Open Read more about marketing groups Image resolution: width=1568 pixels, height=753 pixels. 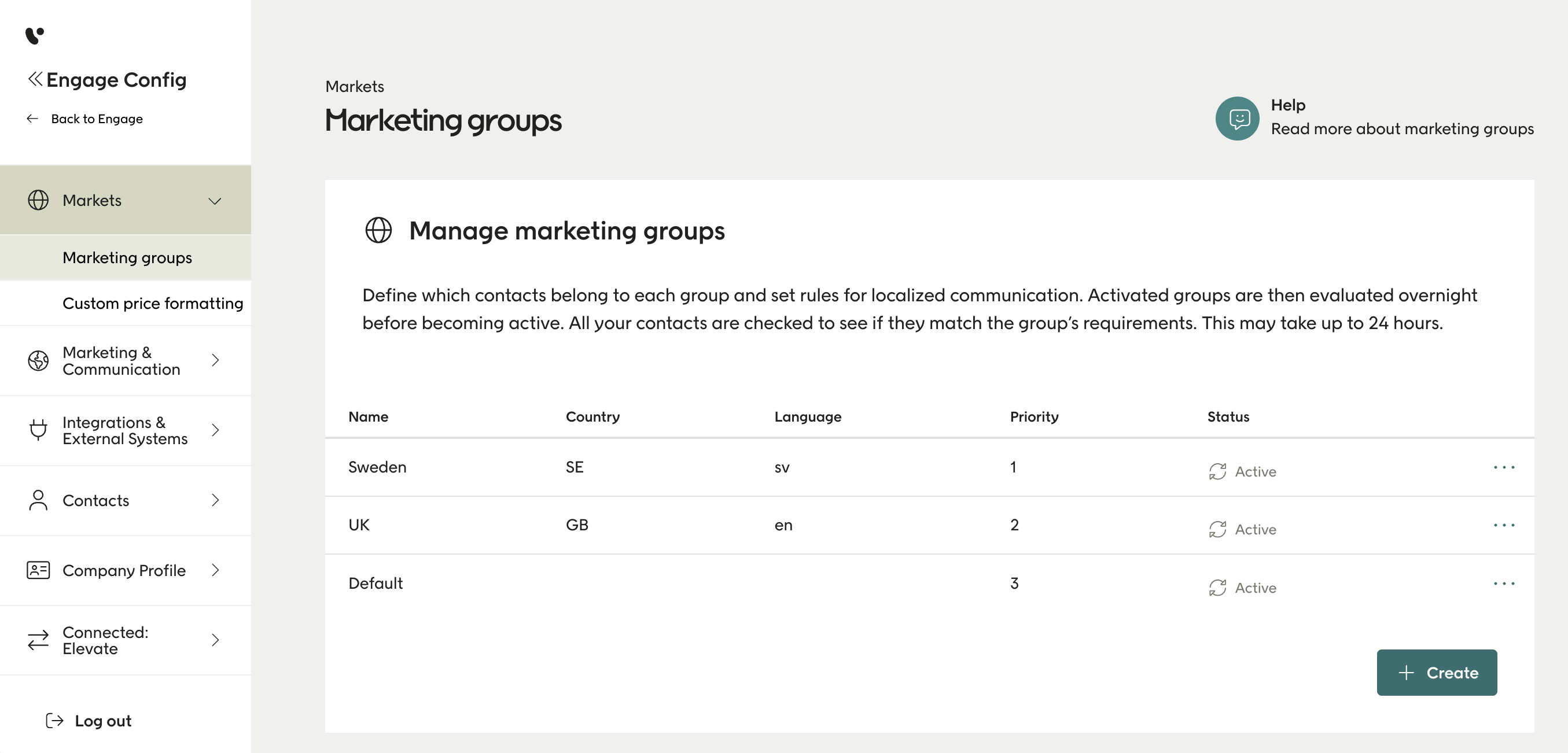click(1402, 129)
